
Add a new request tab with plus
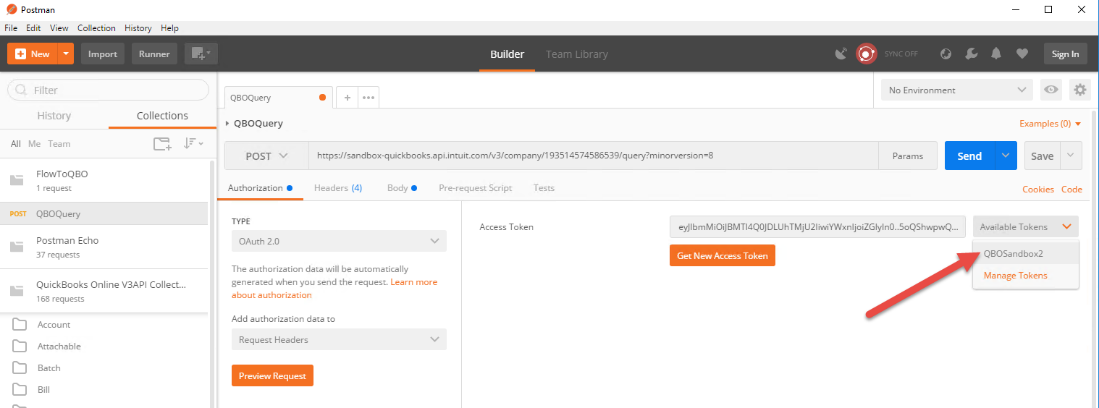point(347,98)
